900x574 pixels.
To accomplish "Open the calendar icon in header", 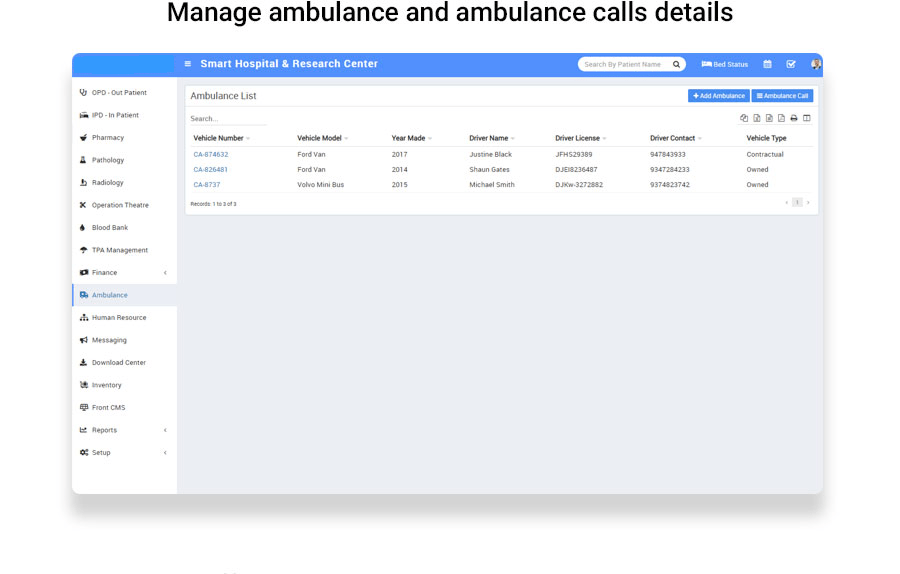I will [x=767, y=64].
